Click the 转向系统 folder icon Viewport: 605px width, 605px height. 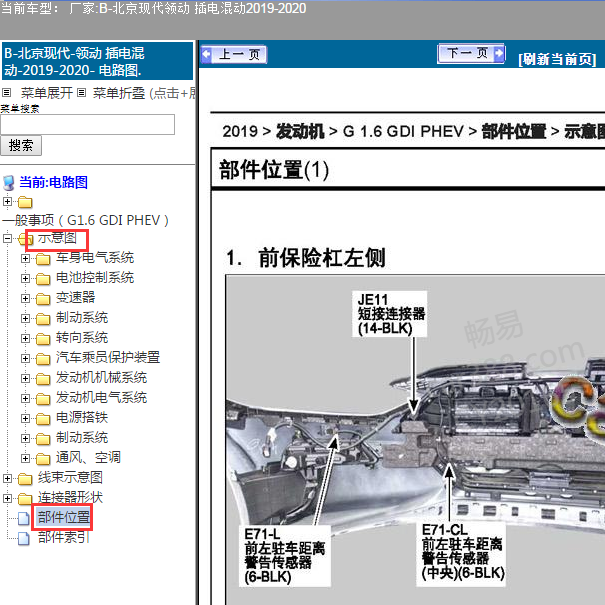click(43, 339)
